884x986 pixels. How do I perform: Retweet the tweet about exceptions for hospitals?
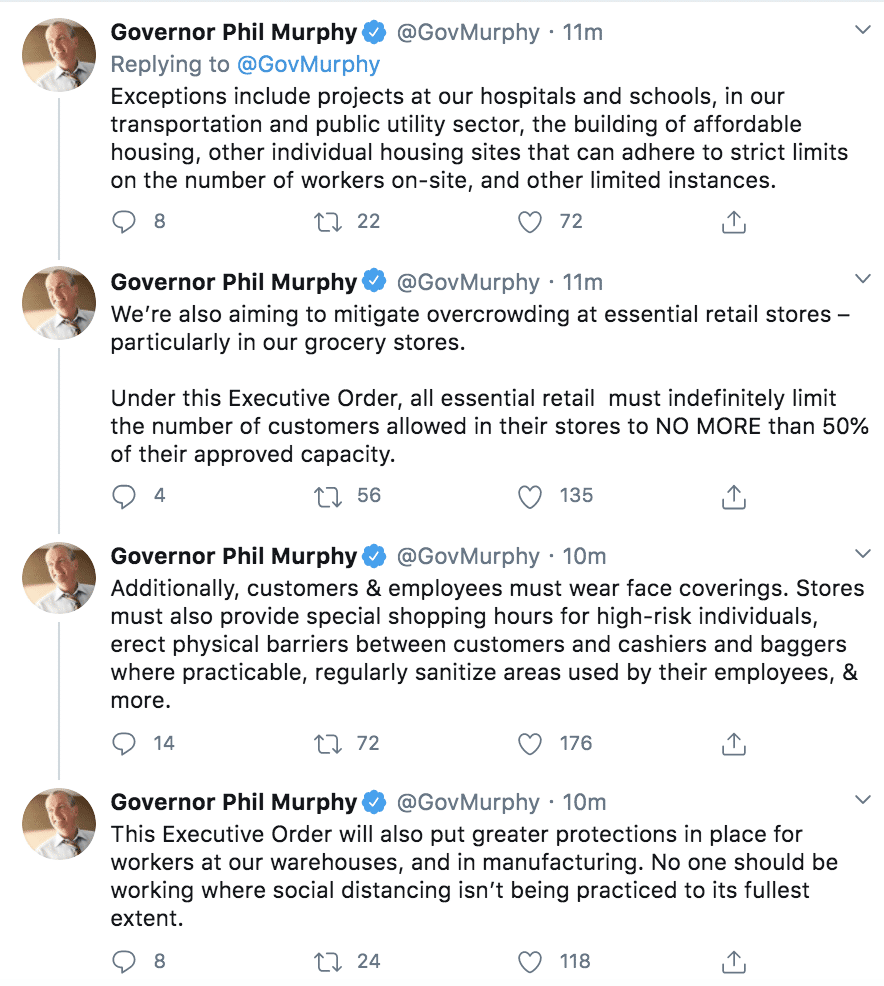(x=328, y=222)
